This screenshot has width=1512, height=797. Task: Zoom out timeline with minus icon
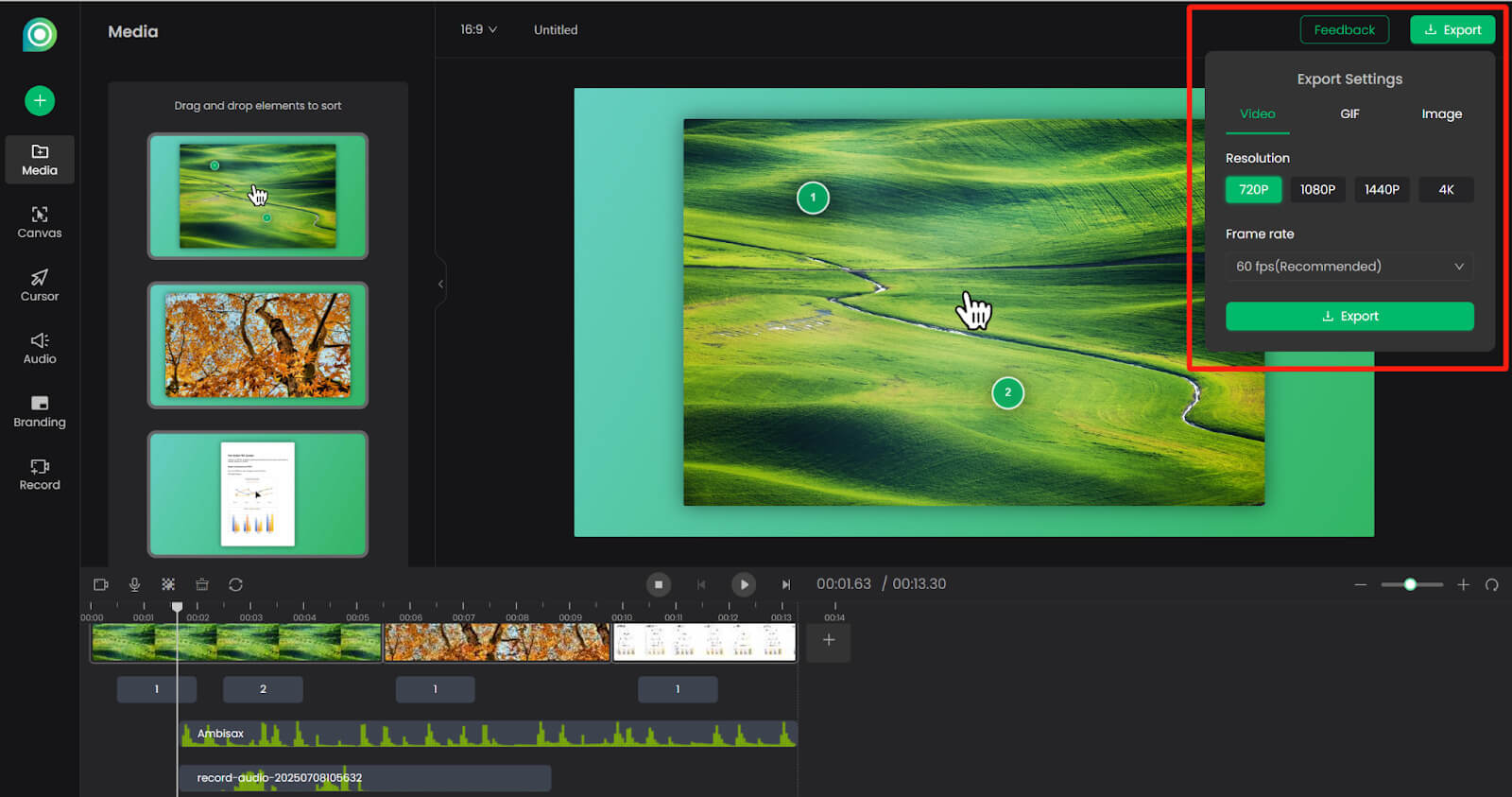tap(1361, 584)
